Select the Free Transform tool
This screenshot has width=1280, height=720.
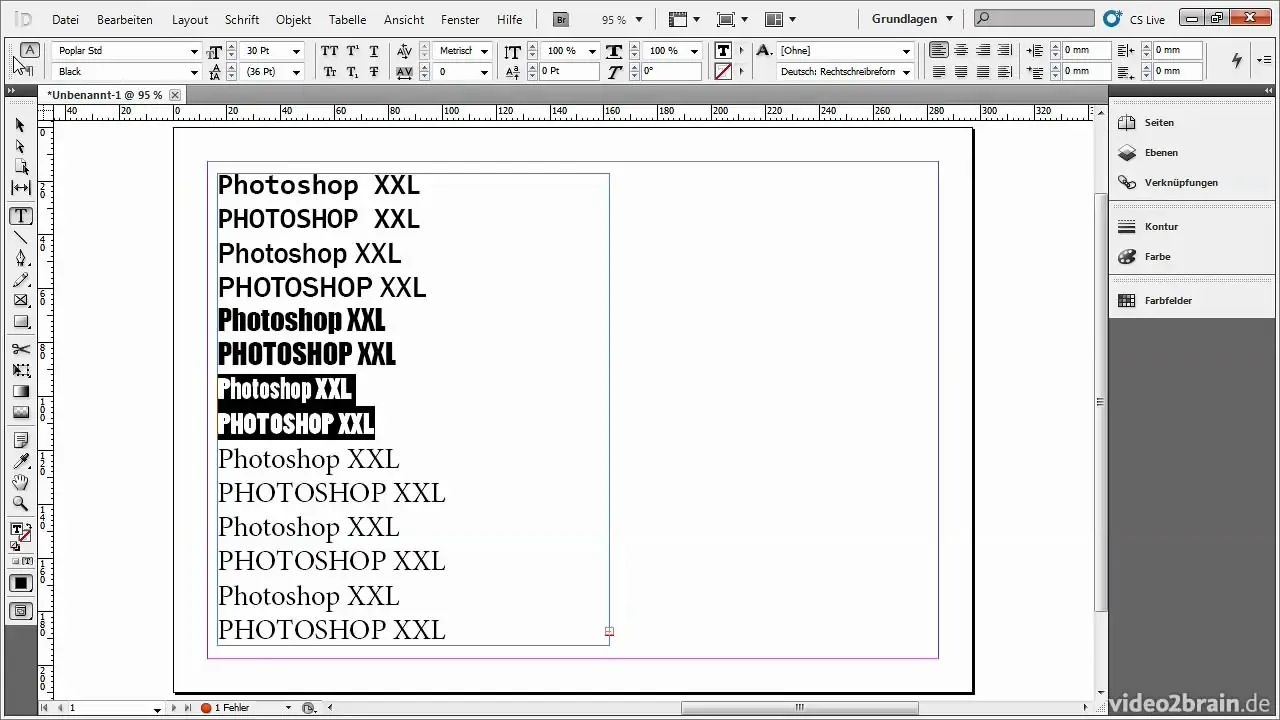(x=20, y=370)
